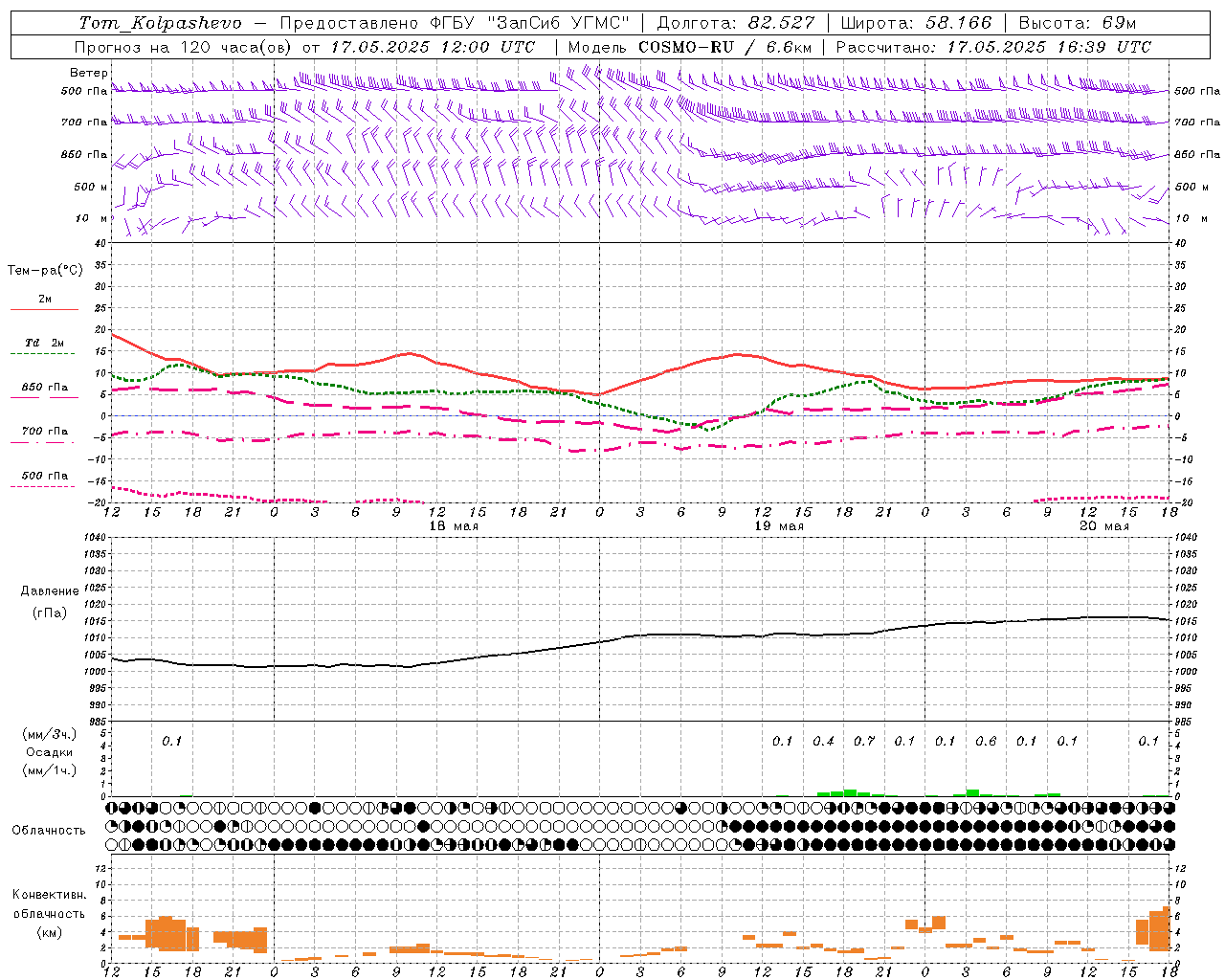Select the Давление pressure panel label
Image resolution: width=1225 pixels, height=980 pixels.
click(50, 591)
